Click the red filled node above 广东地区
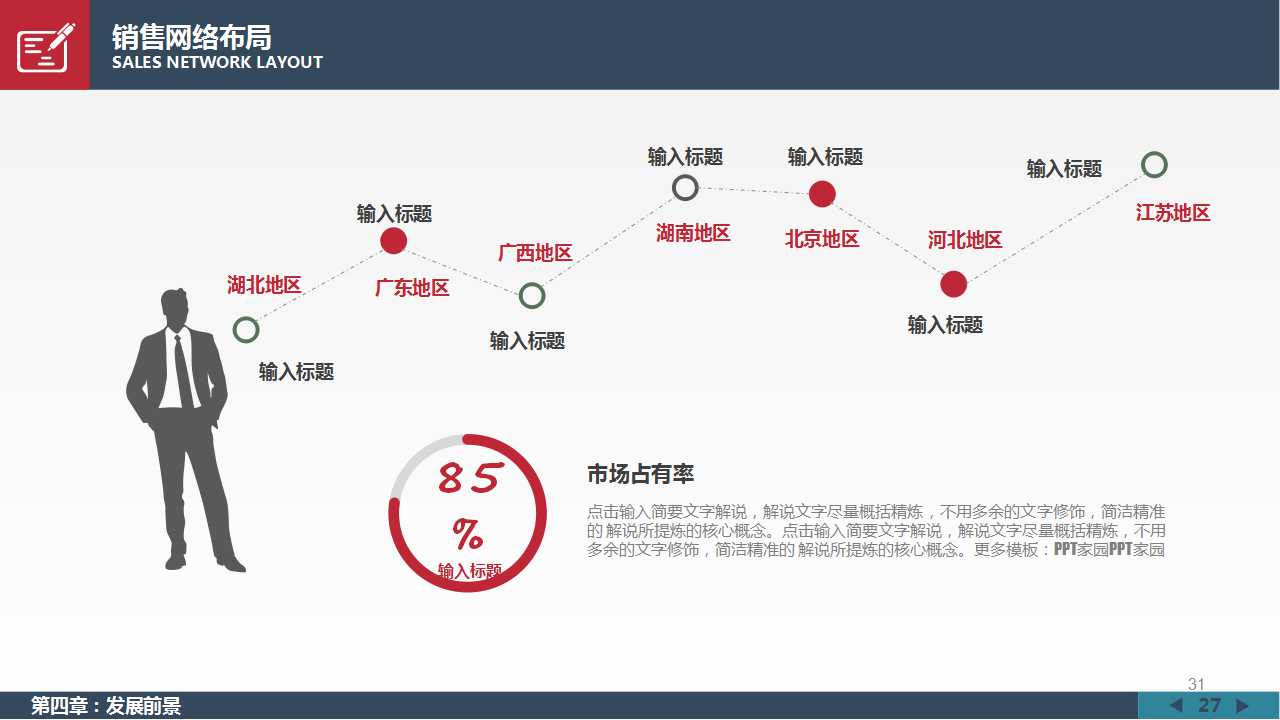The width and height of the screenshot is (1280, 720). pyautogui.click(x=394, y=241)
